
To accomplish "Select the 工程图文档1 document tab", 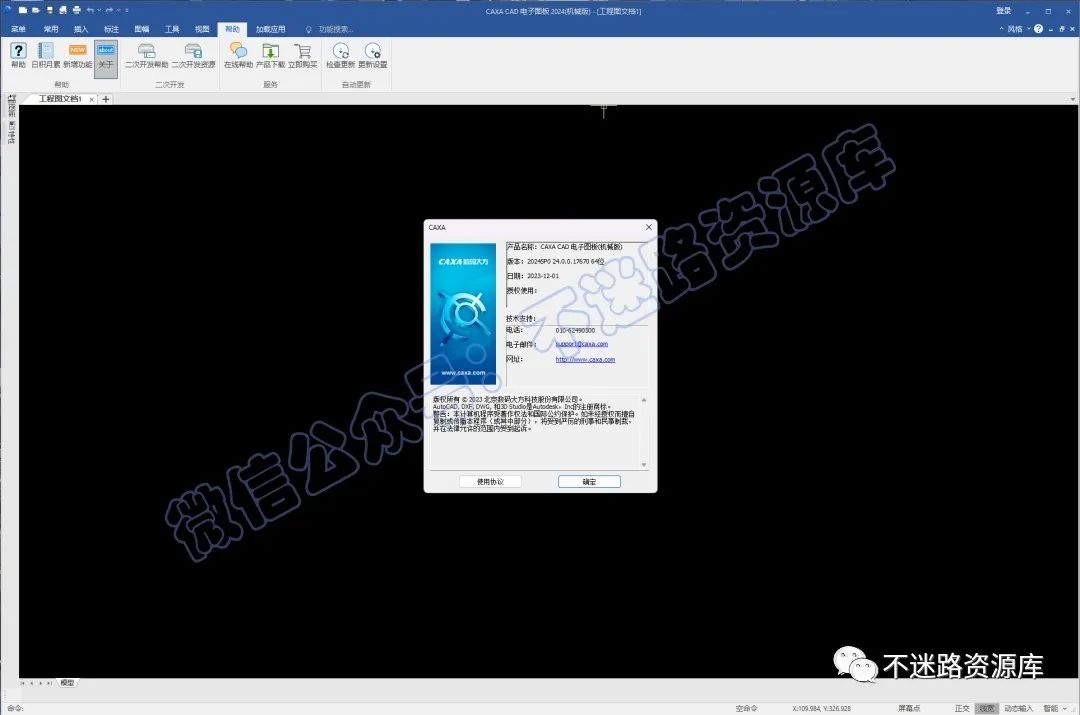I will coord(60,99).
